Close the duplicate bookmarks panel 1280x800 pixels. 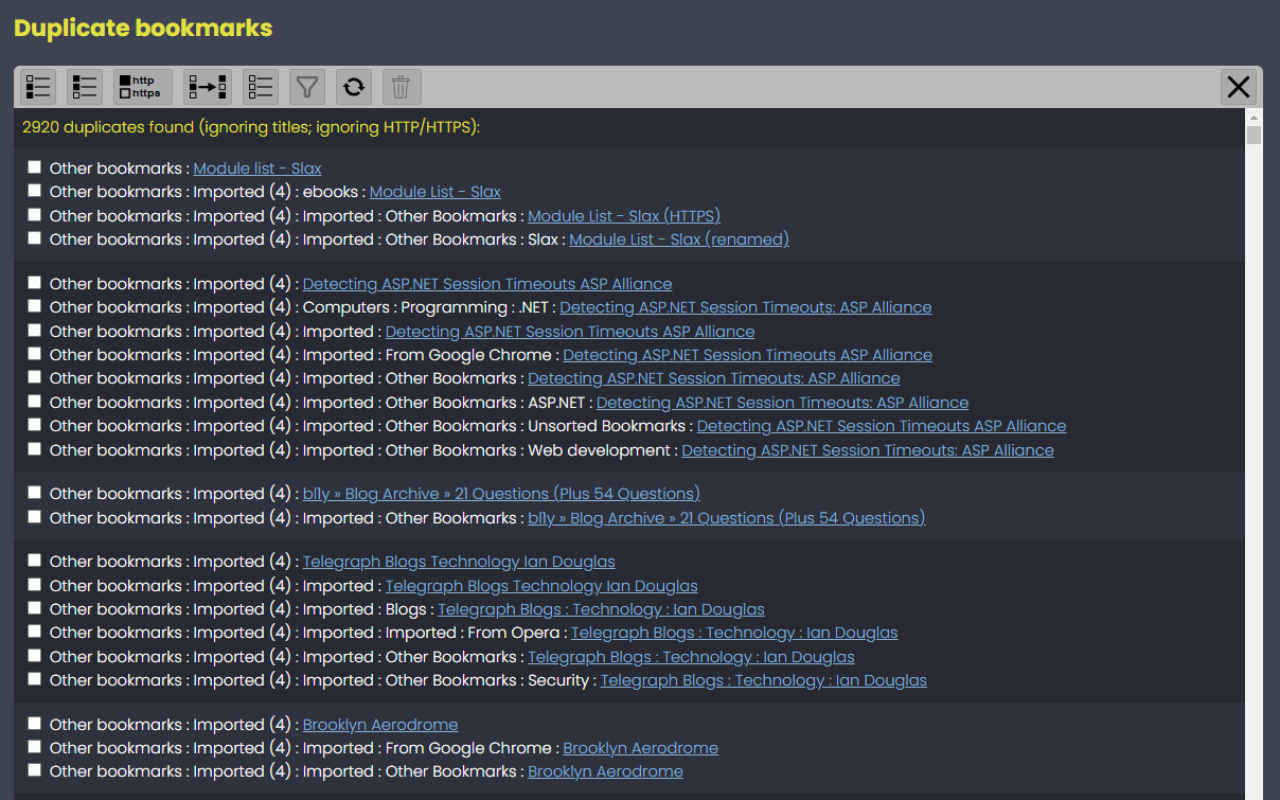coord(1238,87)
